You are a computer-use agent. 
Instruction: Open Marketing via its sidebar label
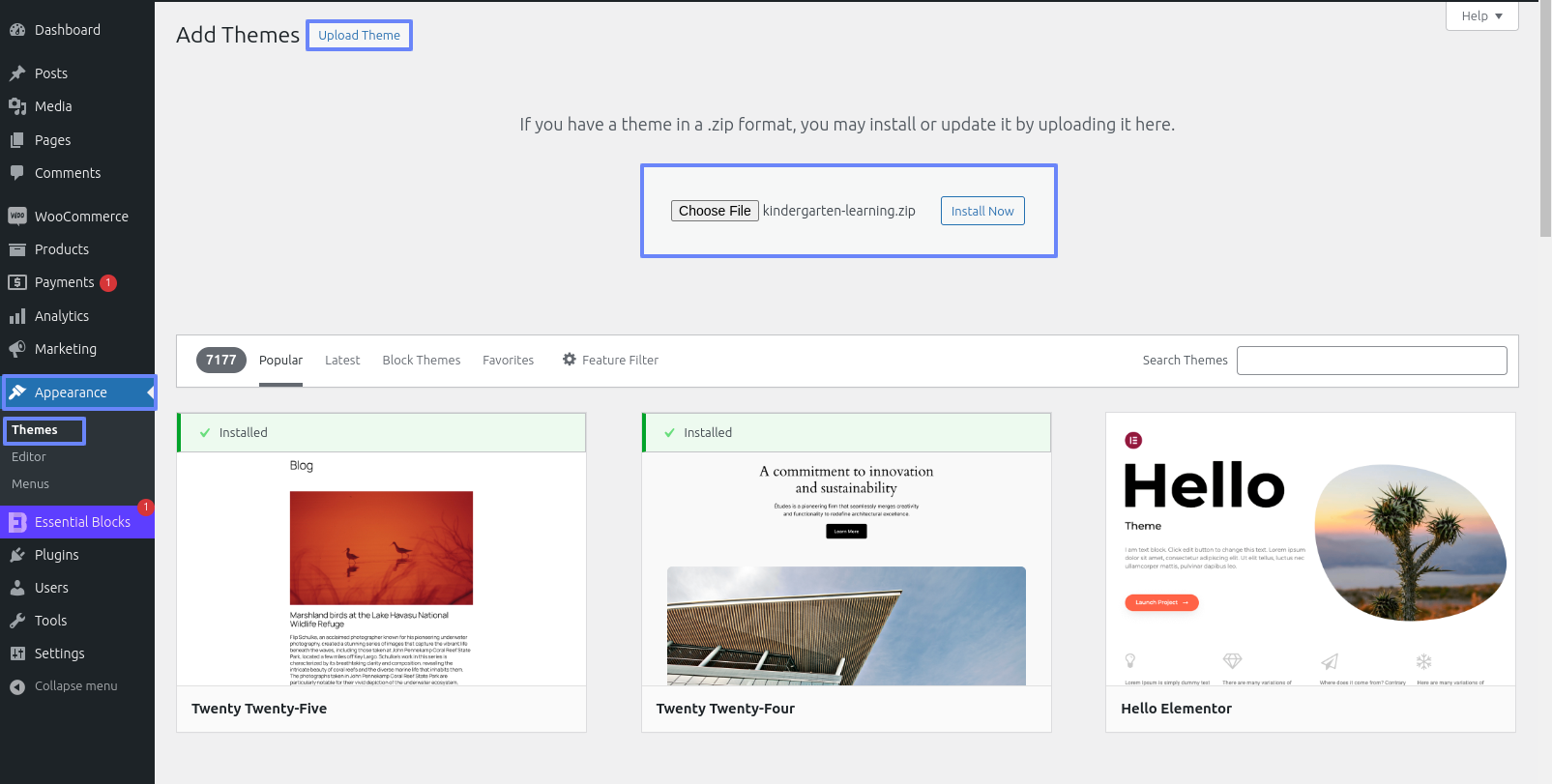point(66,349)
